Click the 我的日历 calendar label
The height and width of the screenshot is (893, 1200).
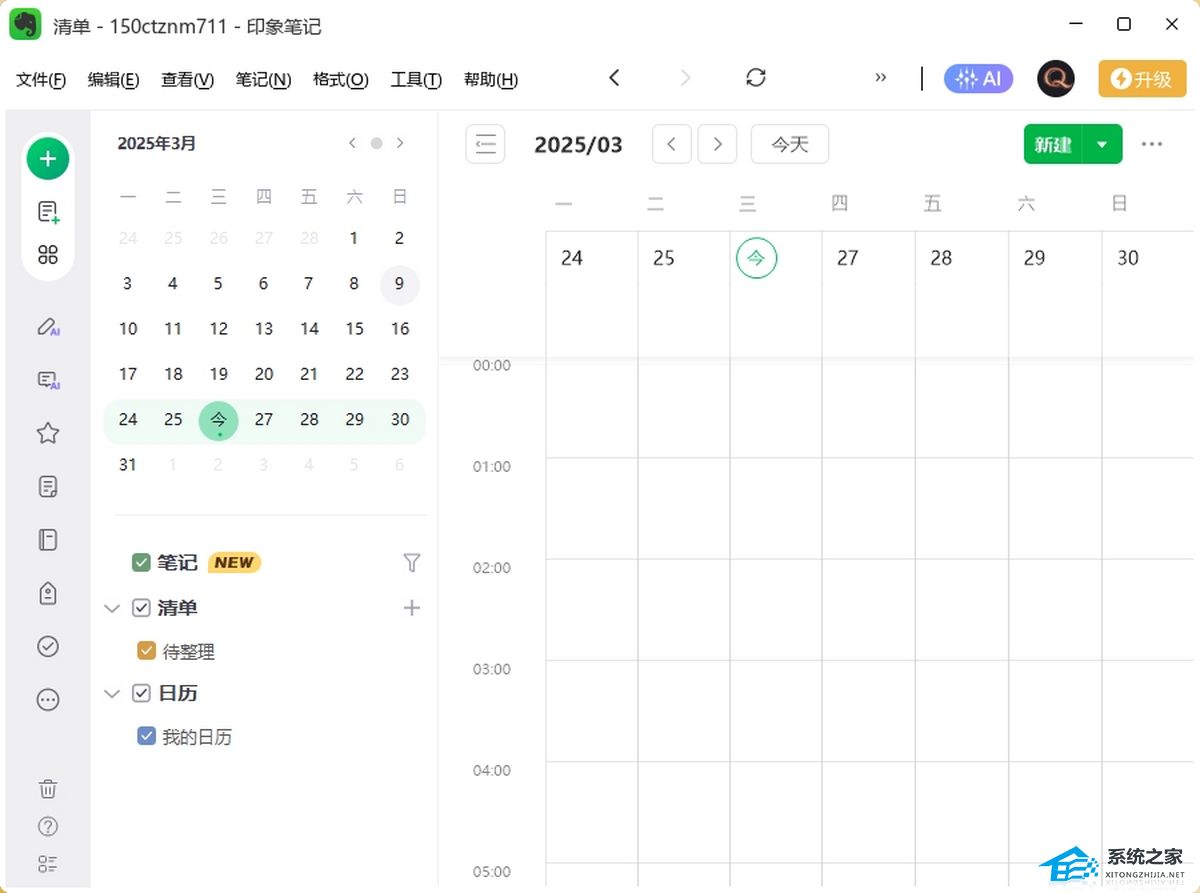click(197, 738)
